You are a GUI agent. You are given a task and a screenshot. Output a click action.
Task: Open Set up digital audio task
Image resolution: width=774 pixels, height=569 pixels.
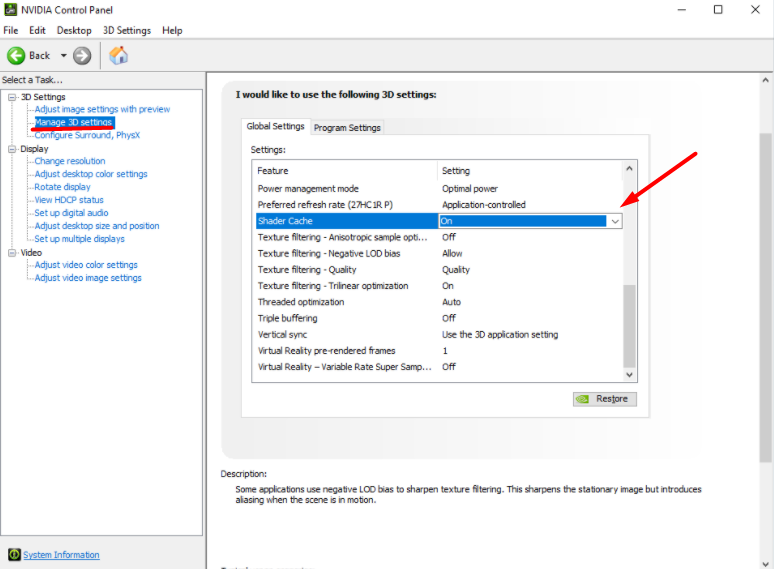[71, 213]
